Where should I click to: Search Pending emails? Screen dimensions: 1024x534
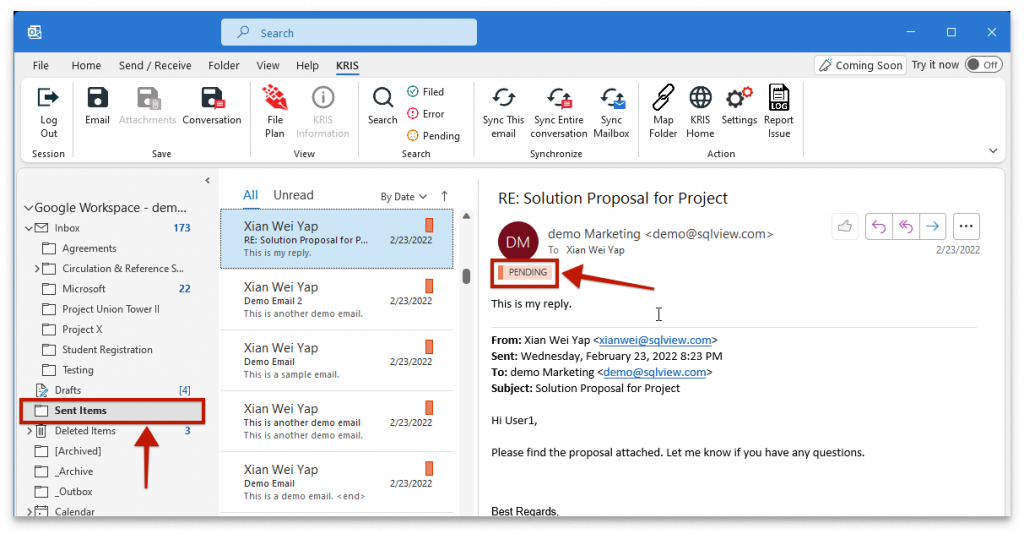433,136
